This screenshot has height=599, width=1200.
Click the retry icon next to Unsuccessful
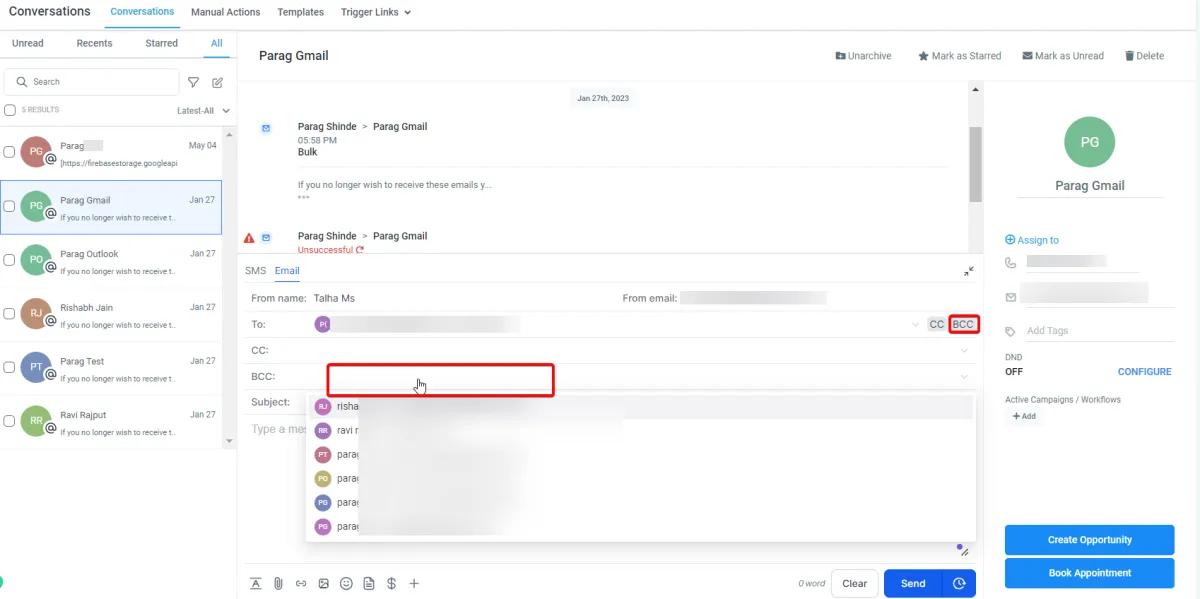point(360,250)
